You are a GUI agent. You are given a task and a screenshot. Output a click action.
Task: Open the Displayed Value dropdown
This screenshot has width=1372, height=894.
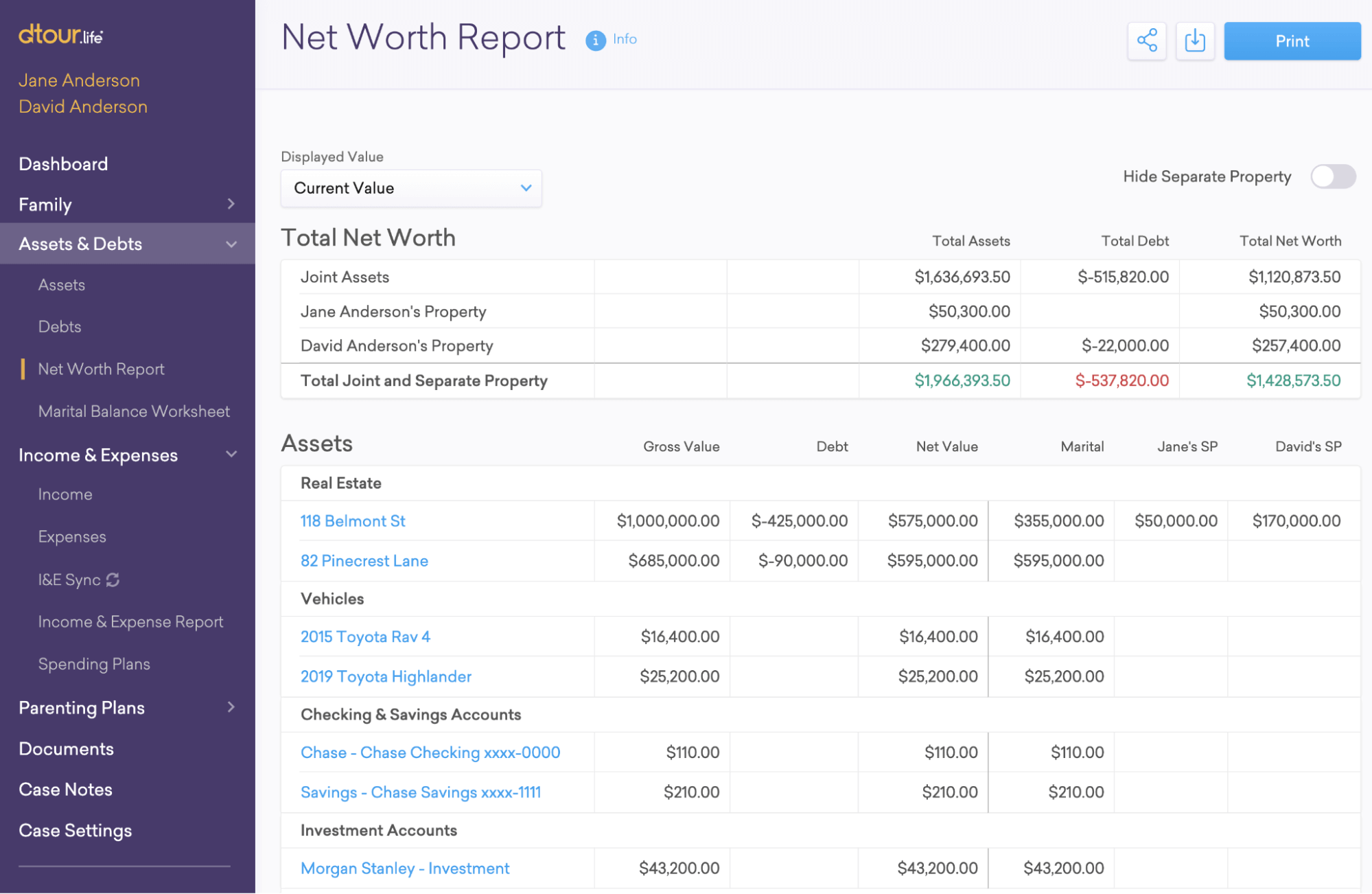click(411, 188)
